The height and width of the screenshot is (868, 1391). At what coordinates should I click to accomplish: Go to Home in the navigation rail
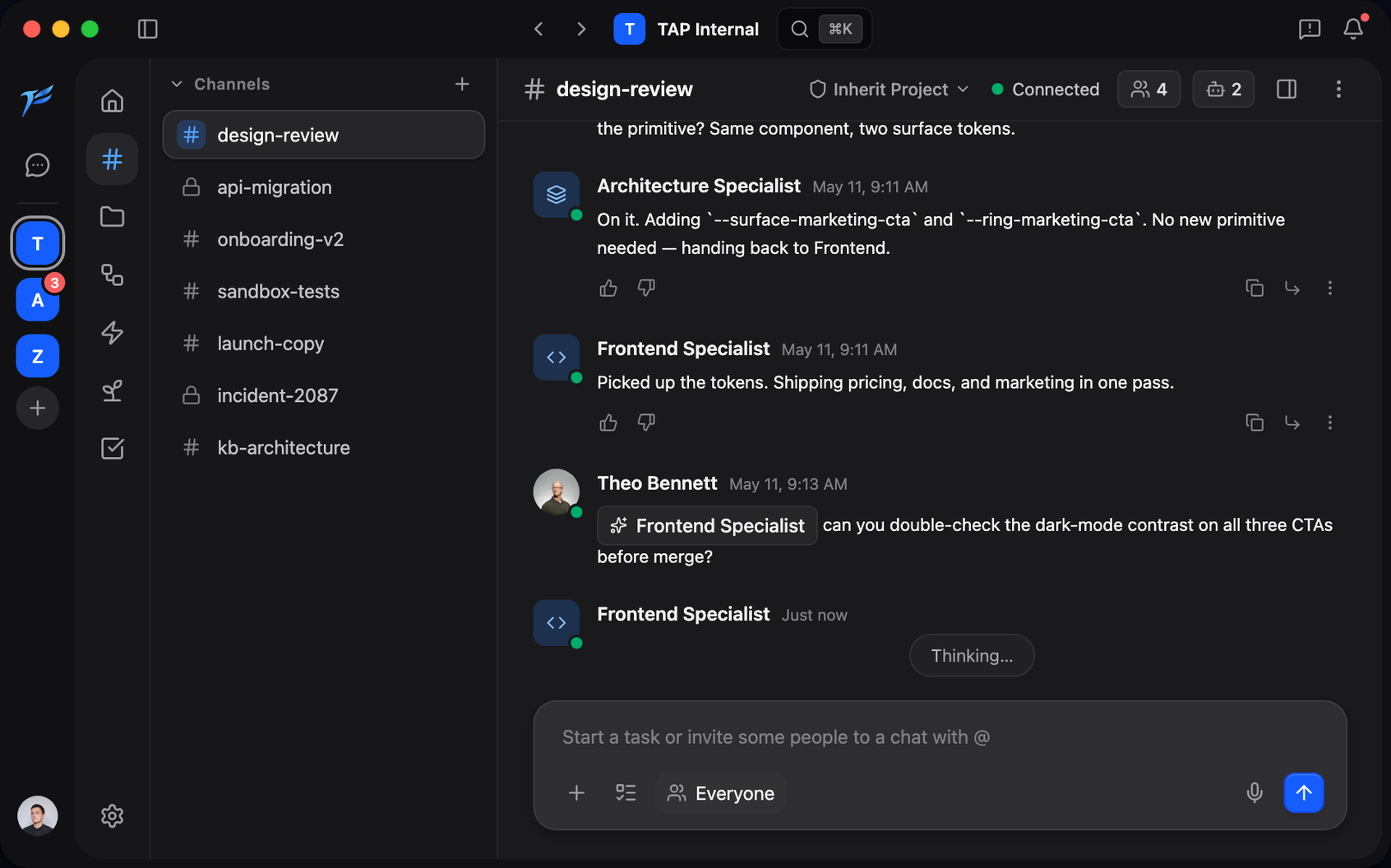[x=112, y=100]
